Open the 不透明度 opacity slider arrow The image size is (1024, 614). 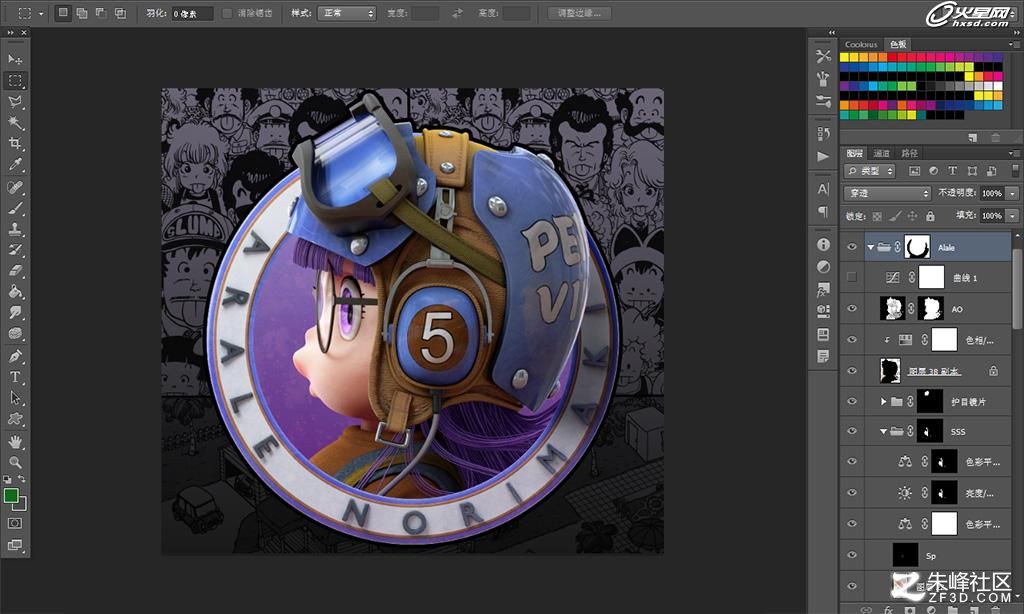coord(1012,193)
